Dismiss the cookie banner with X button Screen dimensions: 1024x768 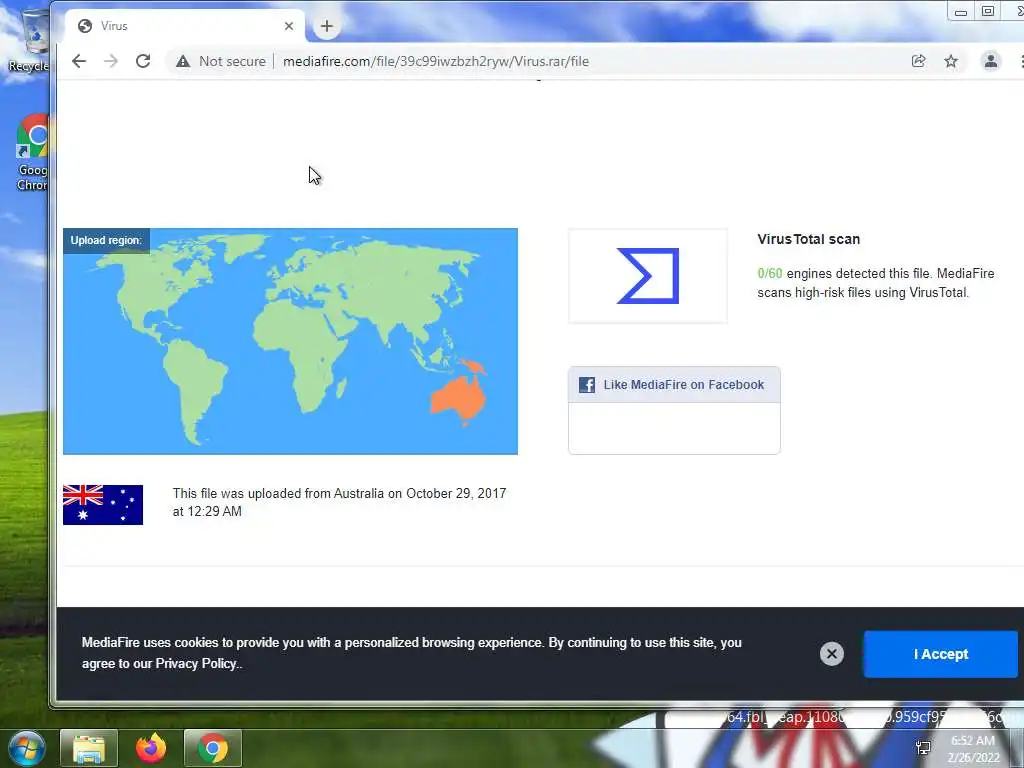click(831, 654)
